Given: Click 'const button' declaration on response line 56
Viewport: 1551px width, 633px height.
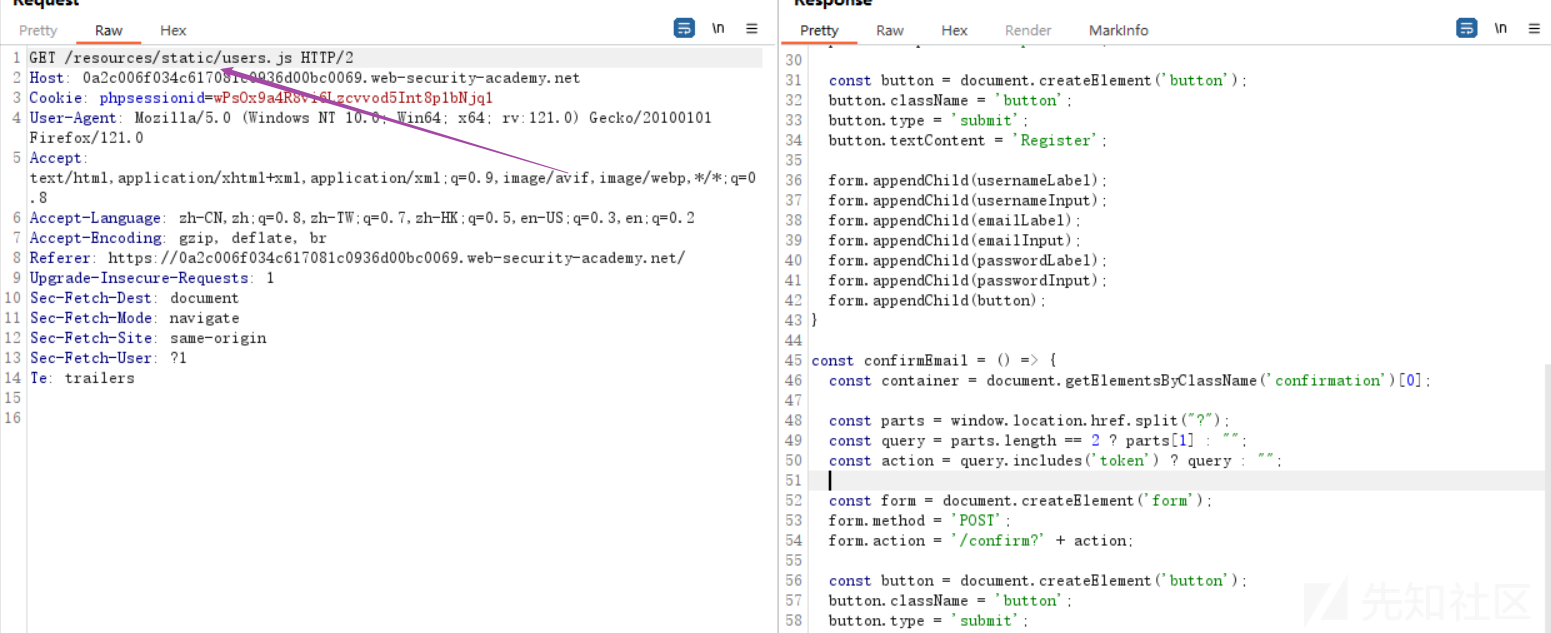Looking at the screenshot, I should pyautogui.click(x=1038, y=580).
